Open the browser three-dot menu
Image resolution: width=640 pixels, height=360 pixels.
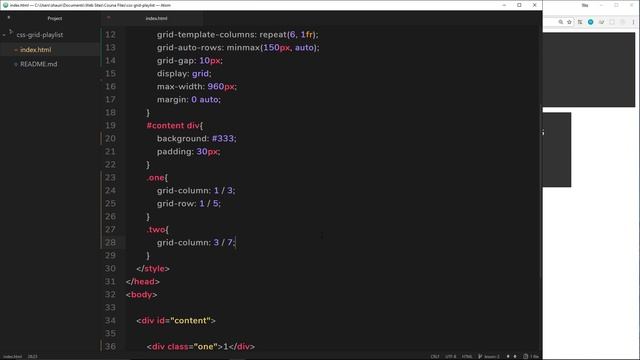634,22
